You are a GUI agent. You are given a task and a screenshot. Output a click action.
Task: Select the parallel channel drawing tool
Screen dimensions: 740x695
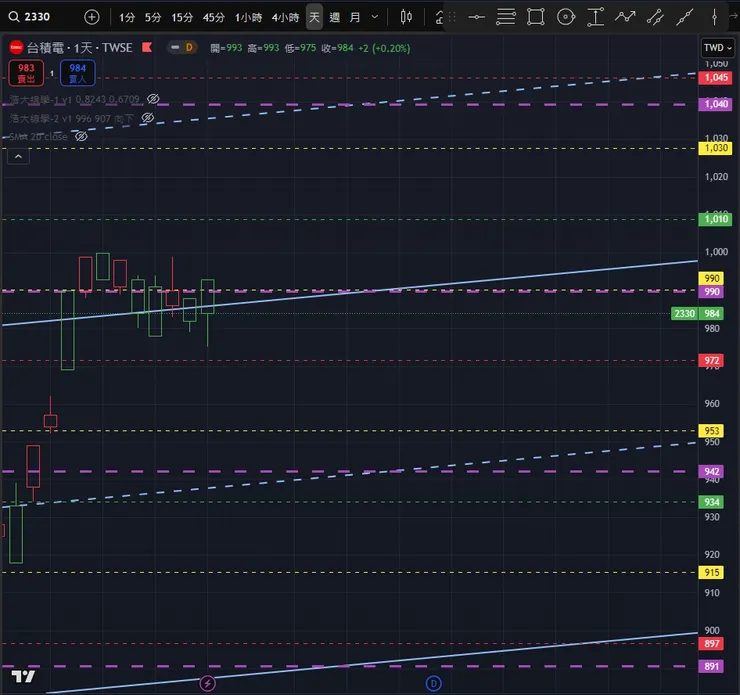pos(655,17)
